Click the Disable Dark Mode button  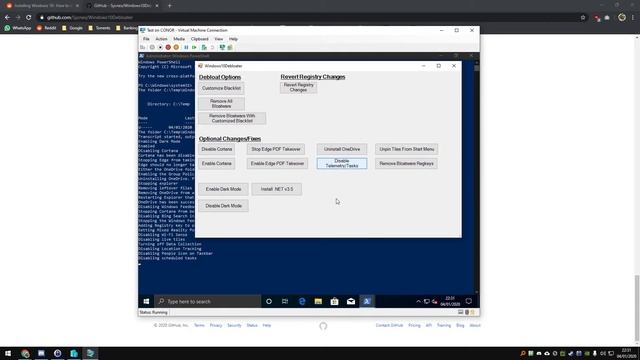click(223, 206)
